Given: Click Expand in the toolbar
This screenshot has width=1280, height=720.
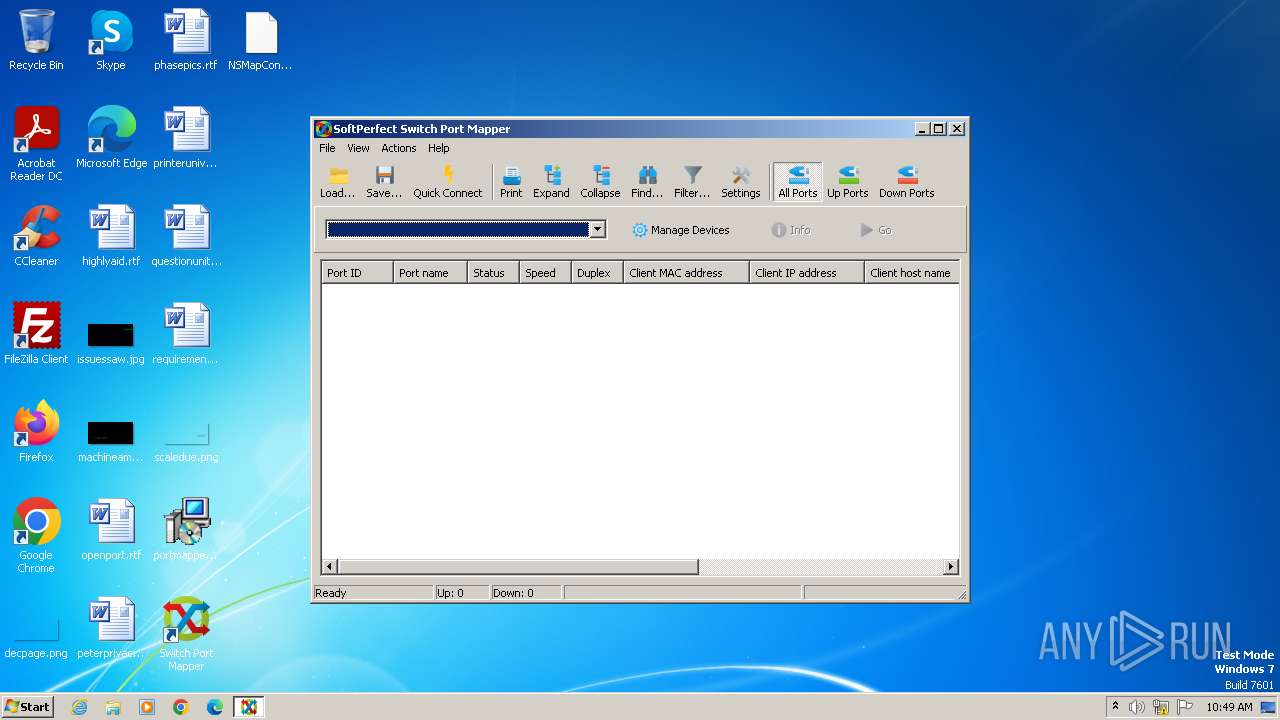Looking at the screenshot, I should point(551,182).
